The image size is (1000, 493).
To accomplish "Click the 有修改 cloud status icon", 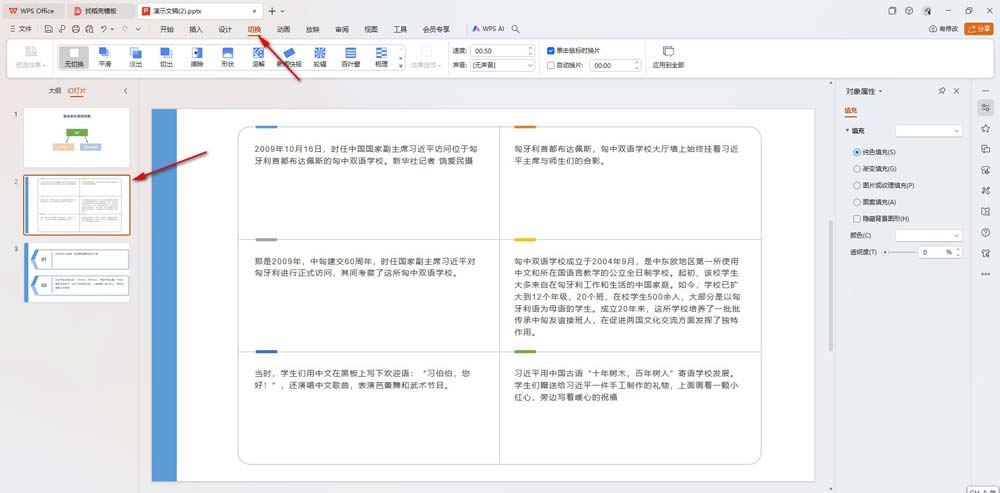I will [943, 29].
